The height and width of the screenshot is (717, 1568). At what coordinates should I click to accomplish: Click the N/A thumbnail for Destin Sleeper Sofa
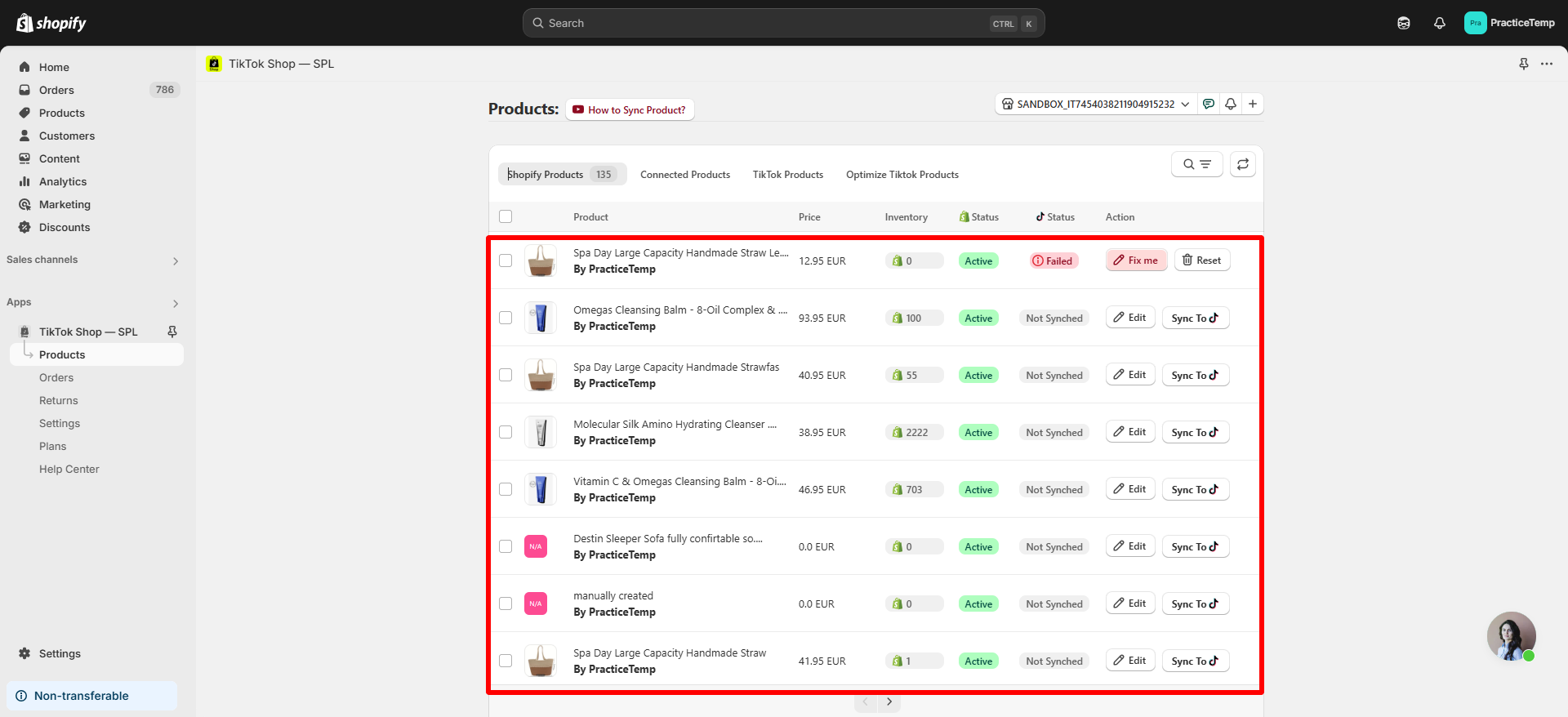[536, 546]
